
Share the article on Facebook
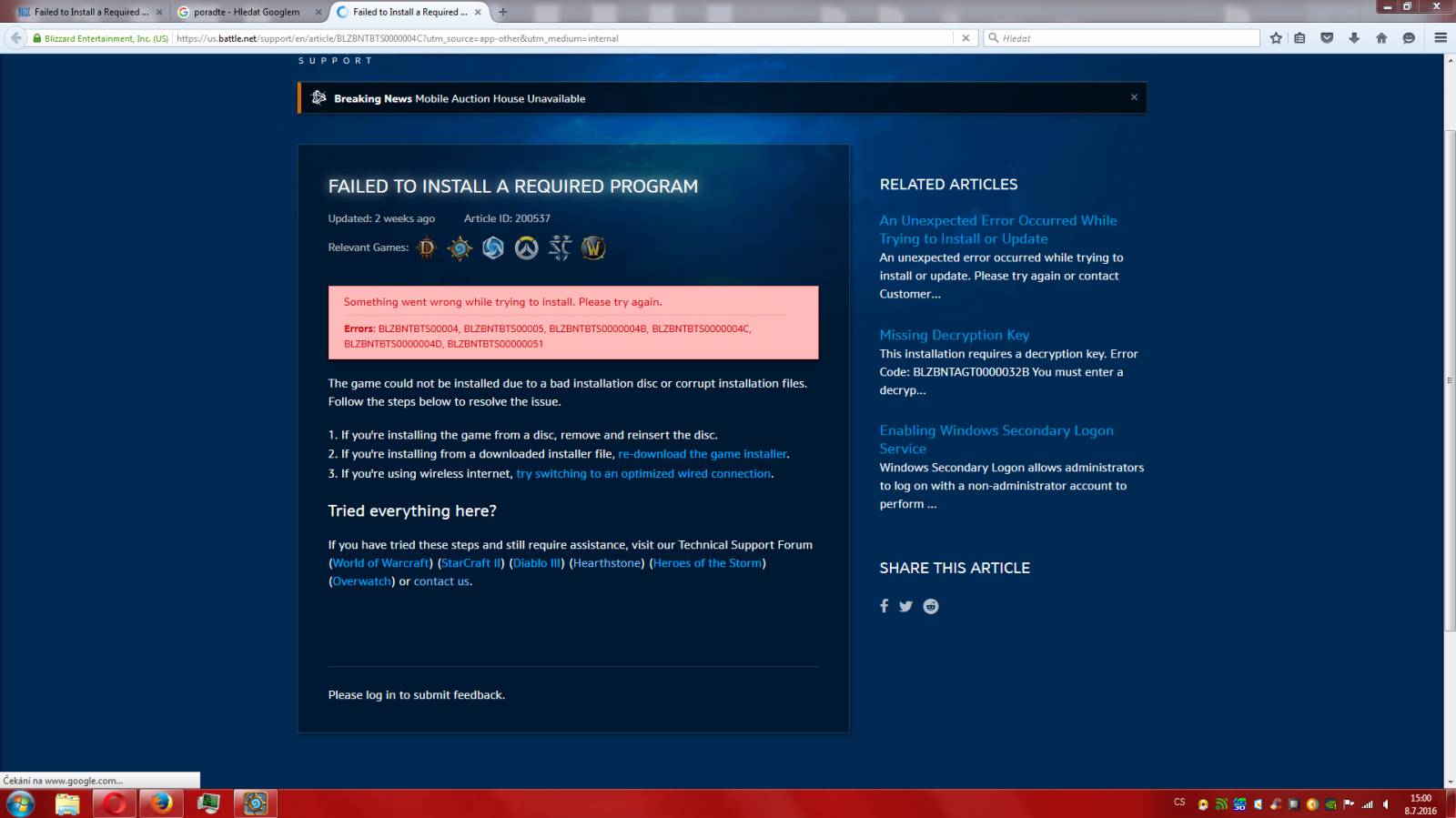pyautogui.click(x=884, y=606)
